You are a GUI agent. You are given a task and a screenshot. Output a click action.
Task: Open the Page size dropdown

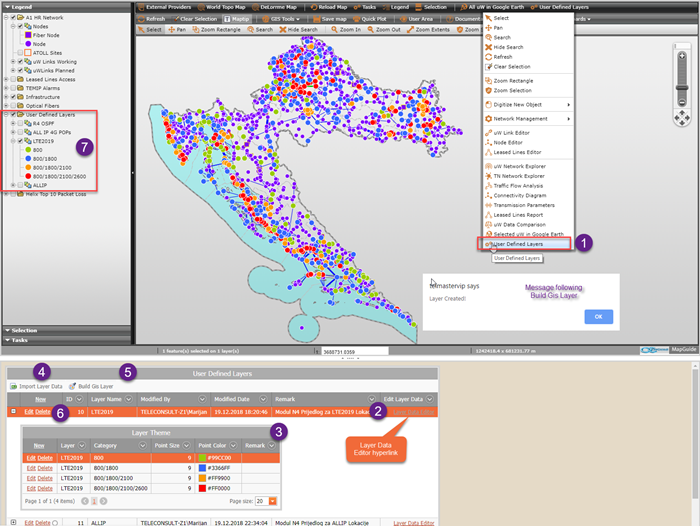coord(272,501)
